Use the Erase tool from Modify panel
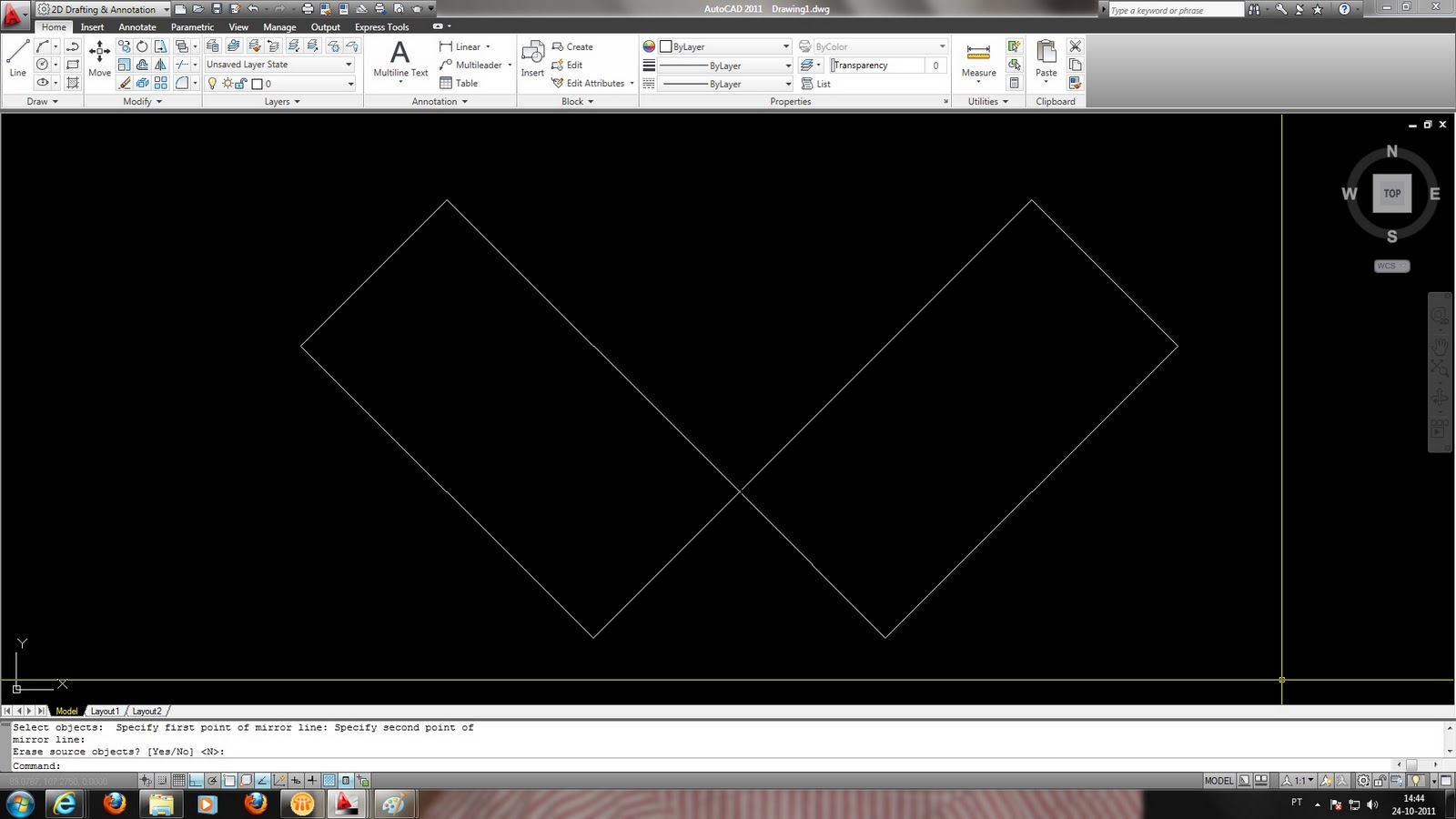 [125, 83]
